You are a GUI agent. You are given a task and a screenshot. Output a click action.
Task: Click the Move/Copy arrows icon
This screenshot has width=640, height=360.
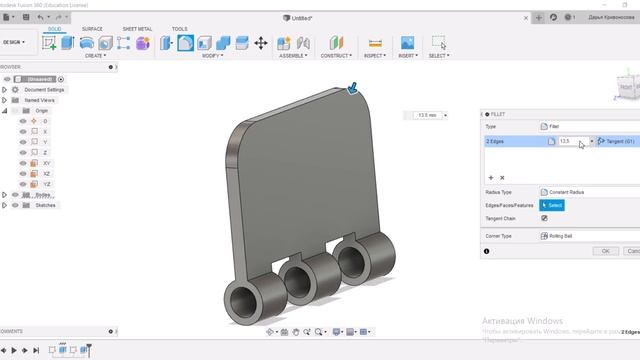pyautogui.click(x=261, y=43)
